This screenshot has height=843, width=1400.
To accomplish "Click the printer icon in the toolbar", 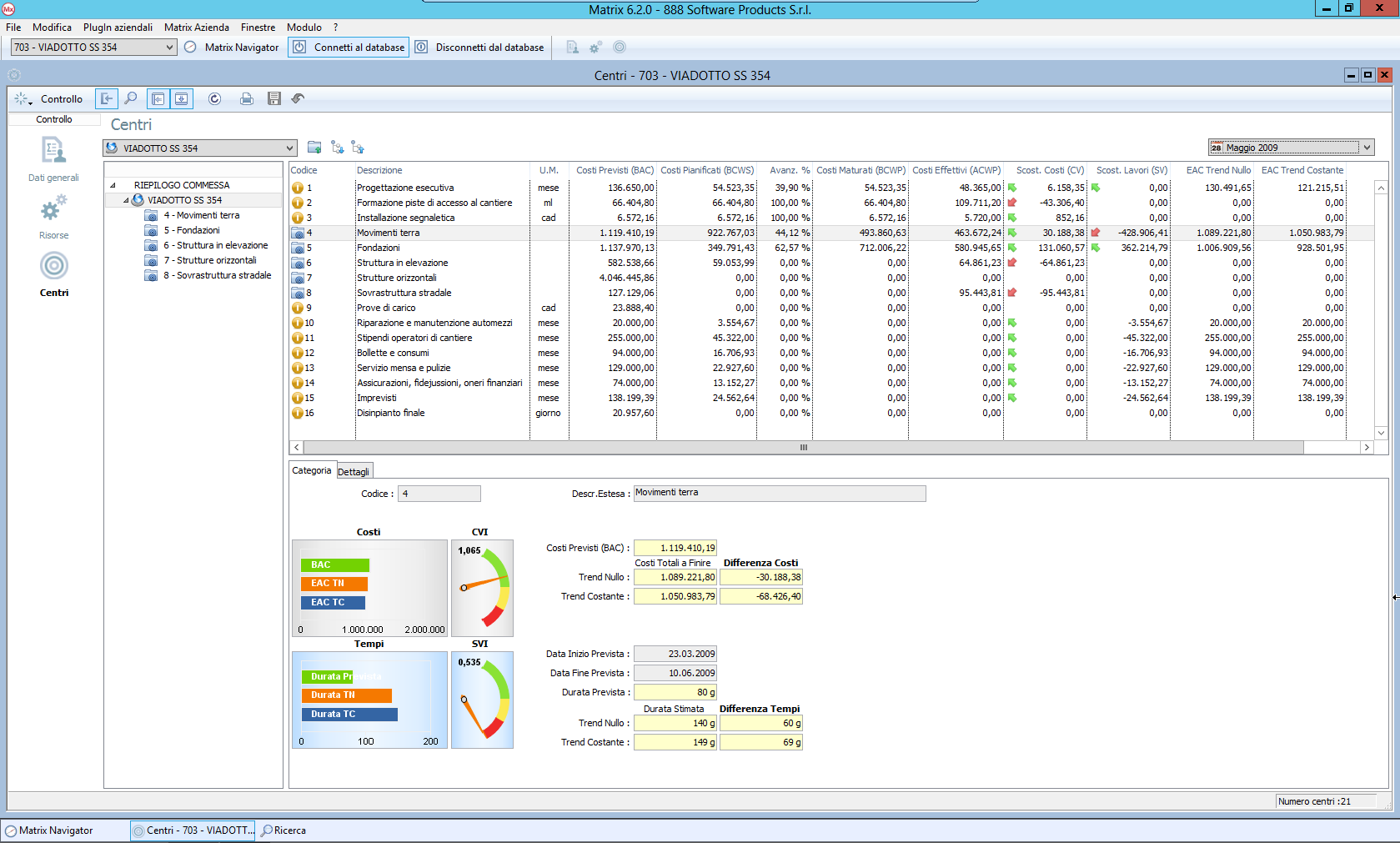I will tap(246, 98).
